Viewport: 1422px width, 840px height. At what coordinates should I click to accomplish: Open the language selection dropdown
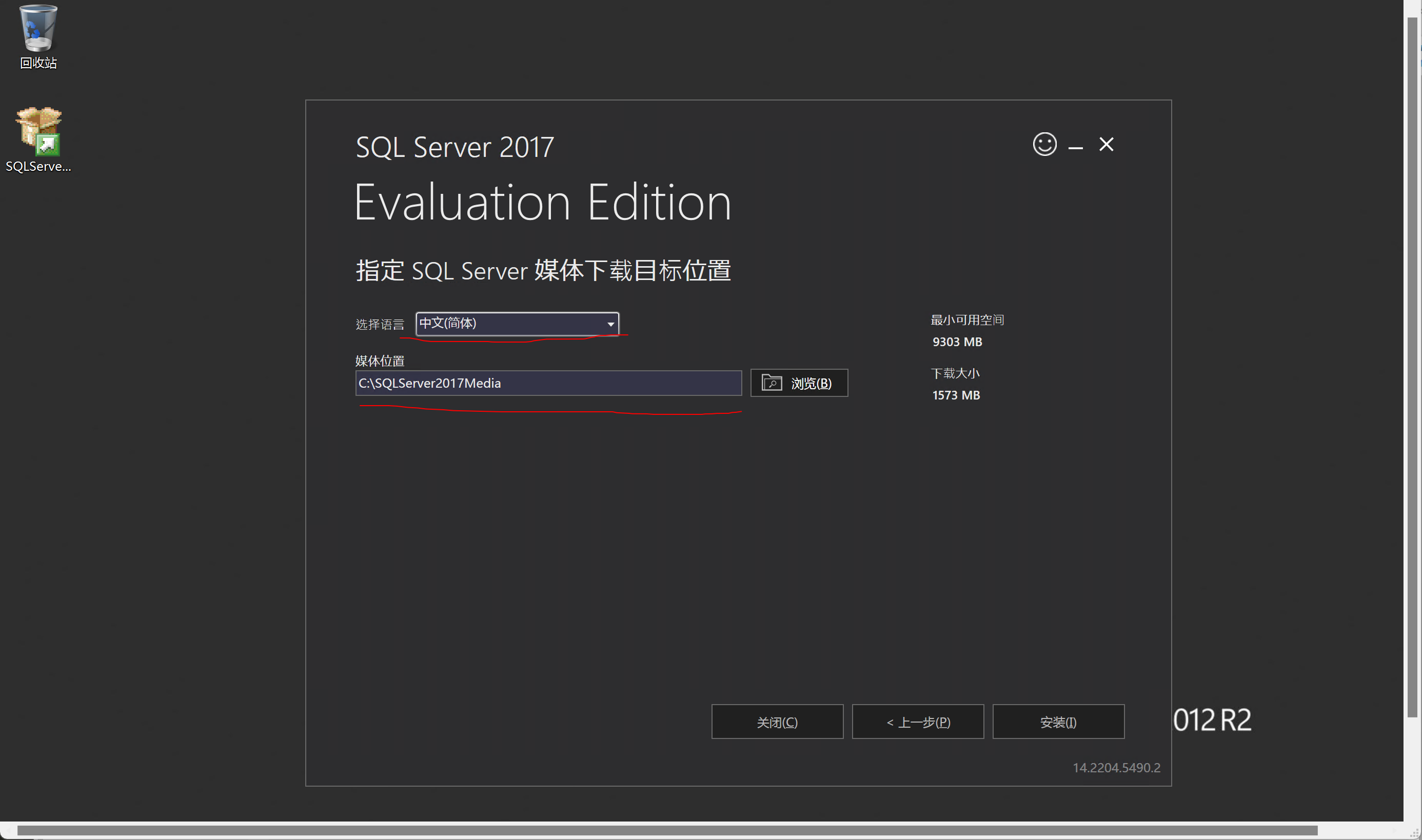(517, 324)
